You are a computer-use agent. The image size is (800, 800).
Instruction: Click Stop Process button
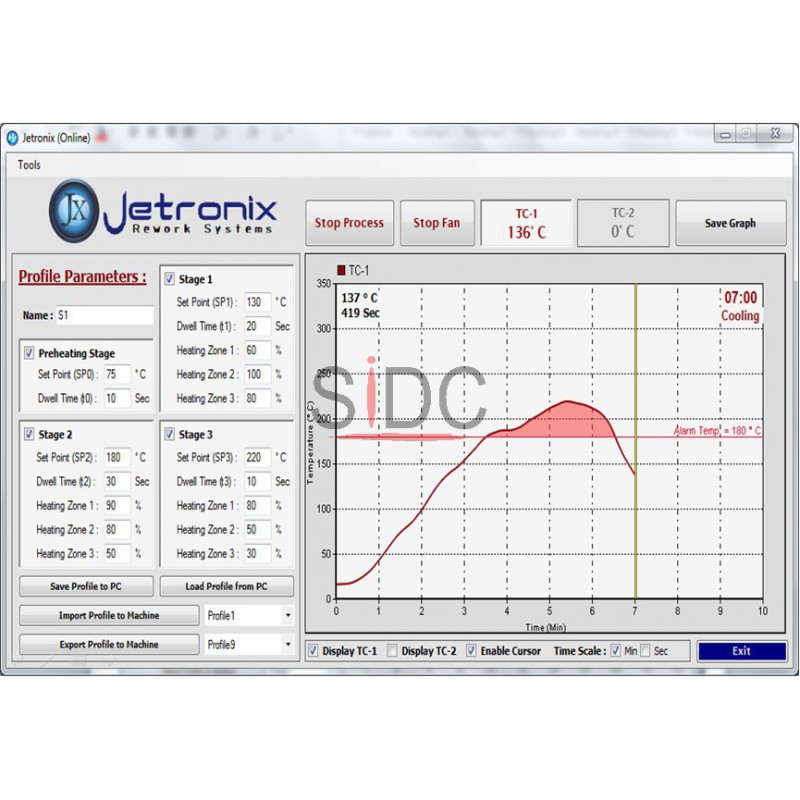[x=349, y=223]
